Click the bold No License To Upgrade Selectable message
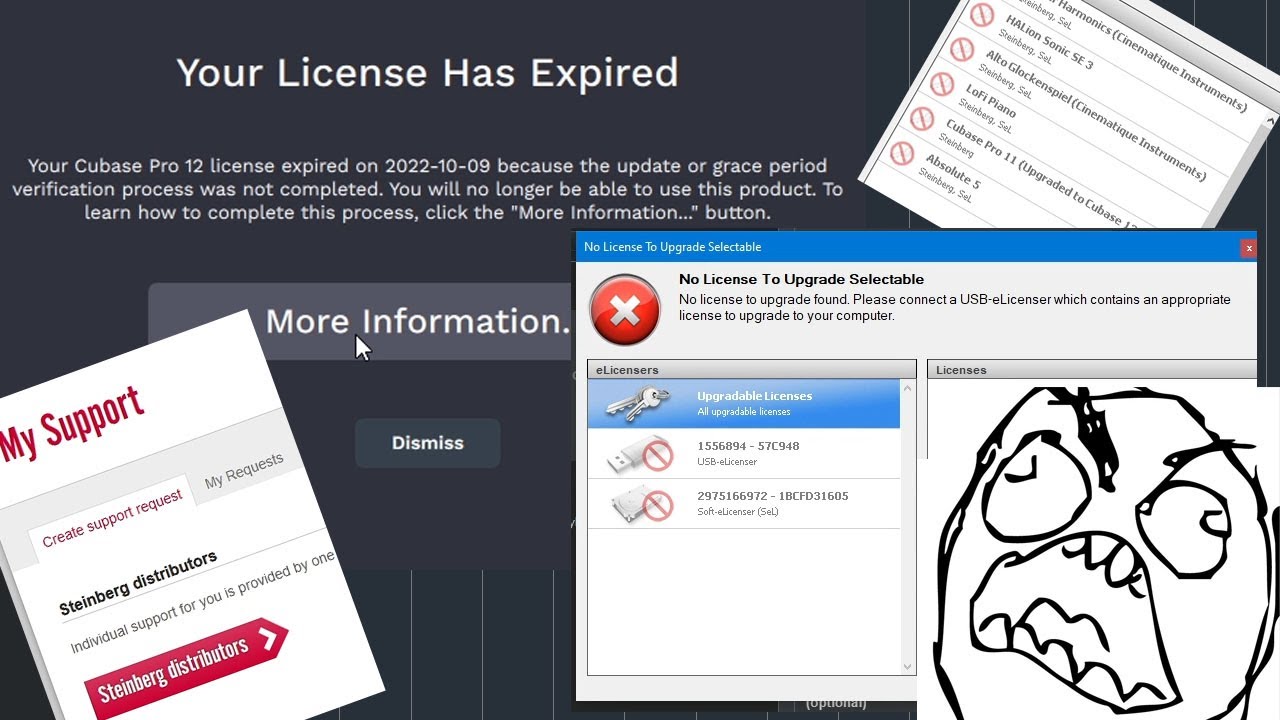The image size is (1280, 720). pos(801,279)
